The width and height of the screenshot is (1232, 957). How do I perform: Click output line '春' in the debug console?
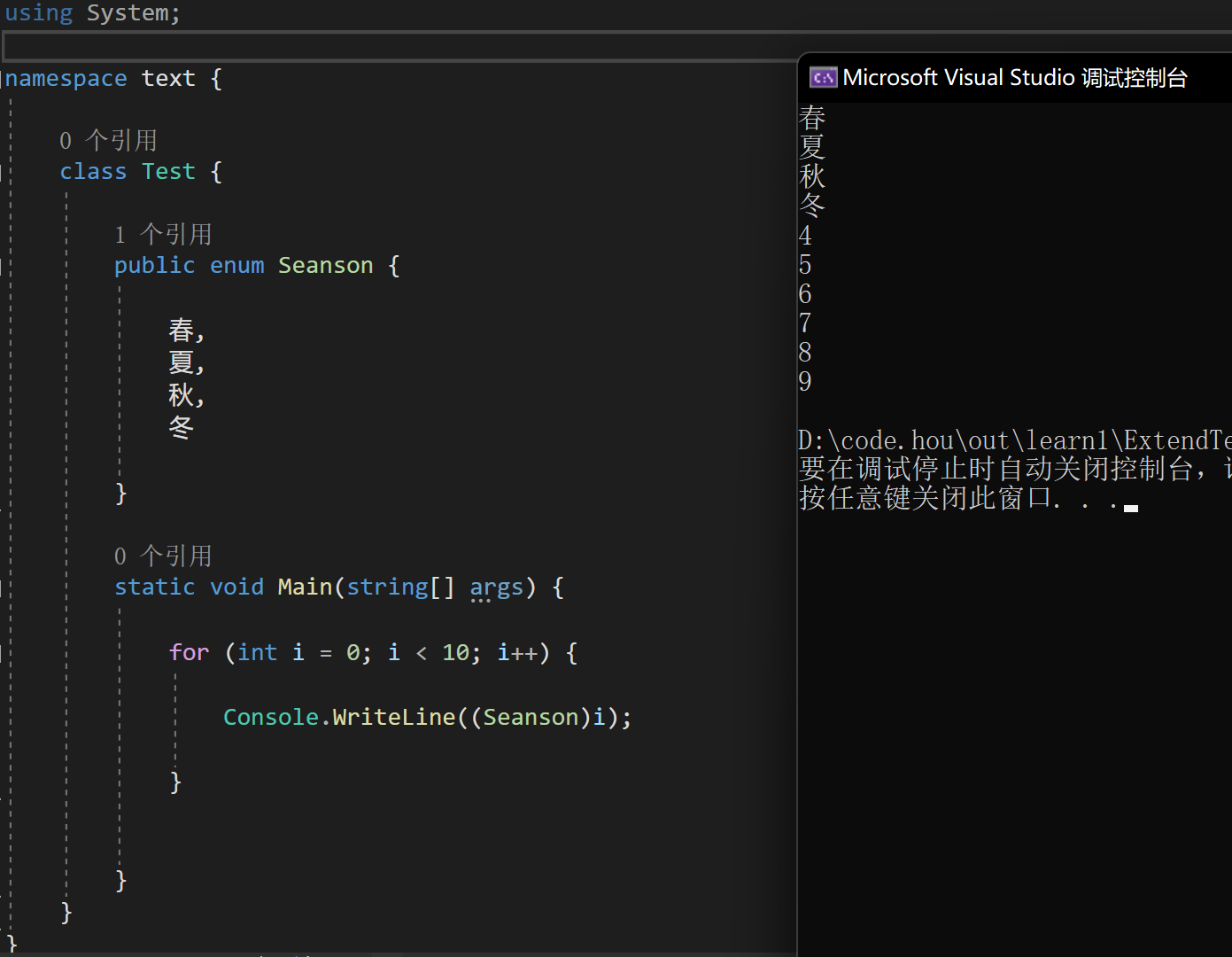812,117
